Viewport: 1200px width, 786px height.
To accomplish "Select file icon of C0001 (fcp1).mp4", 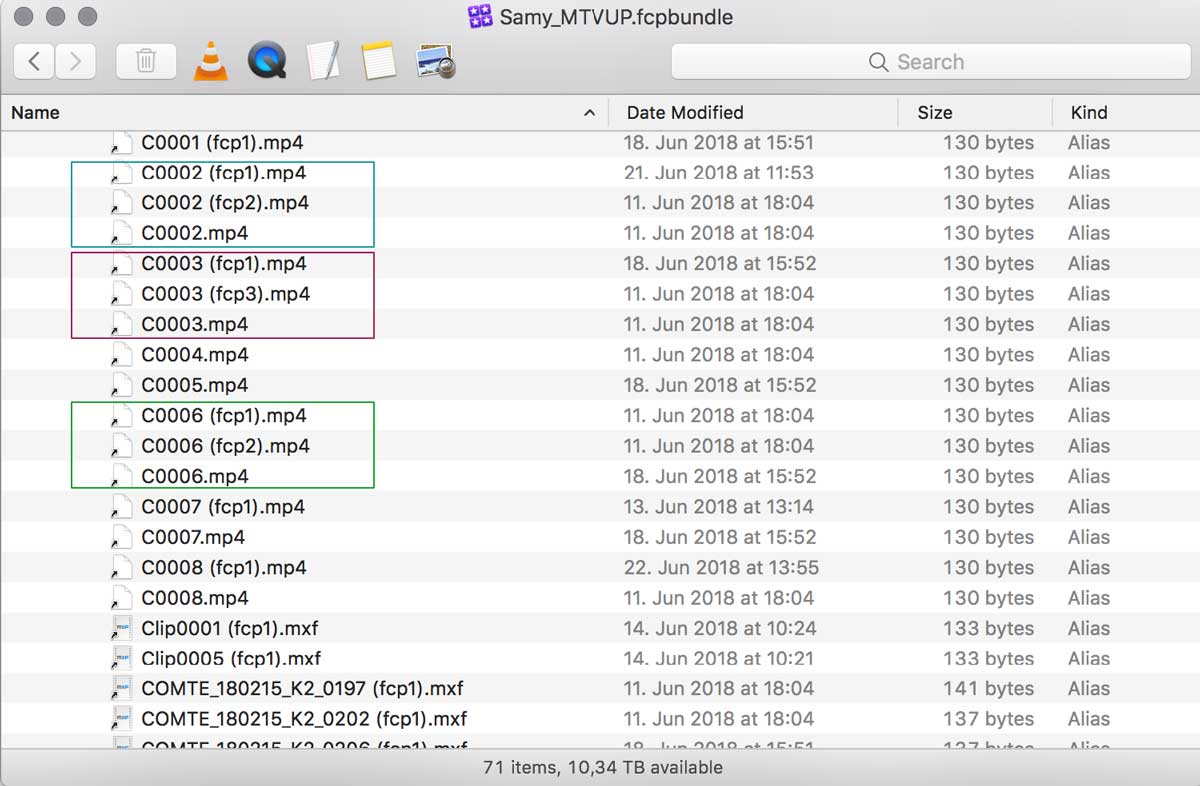I will (121, 143).
